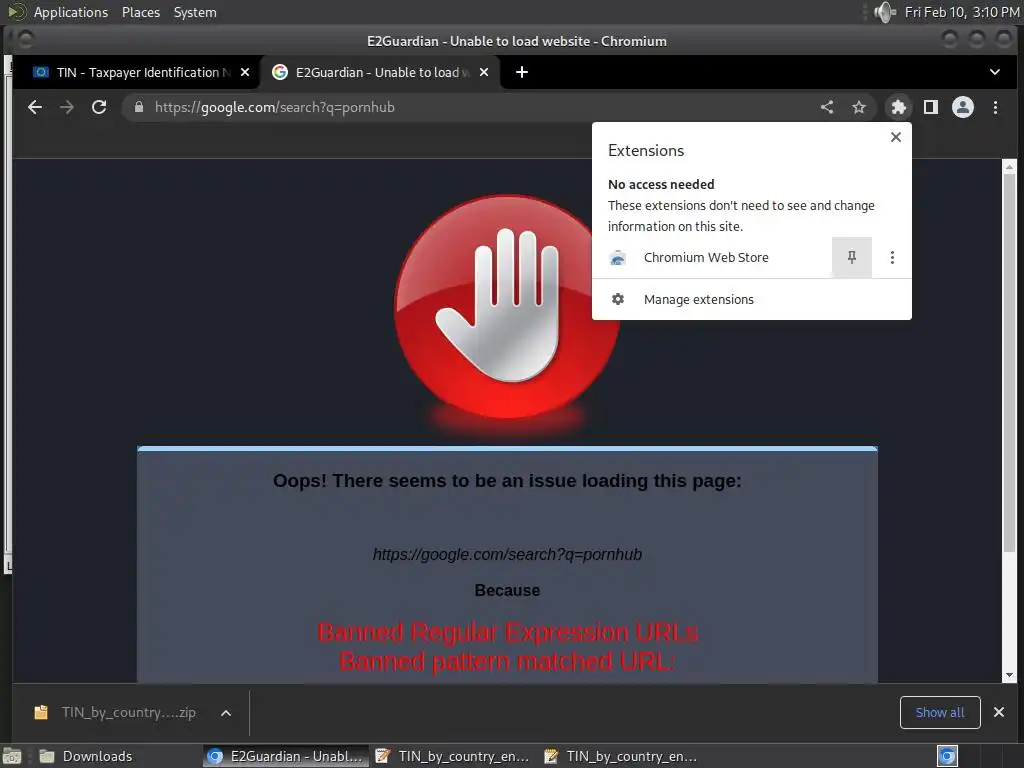This screenshot has width=1024, height=768.
Task: Click the EU flag favicon on TIN tab
Action: (41, 72)
